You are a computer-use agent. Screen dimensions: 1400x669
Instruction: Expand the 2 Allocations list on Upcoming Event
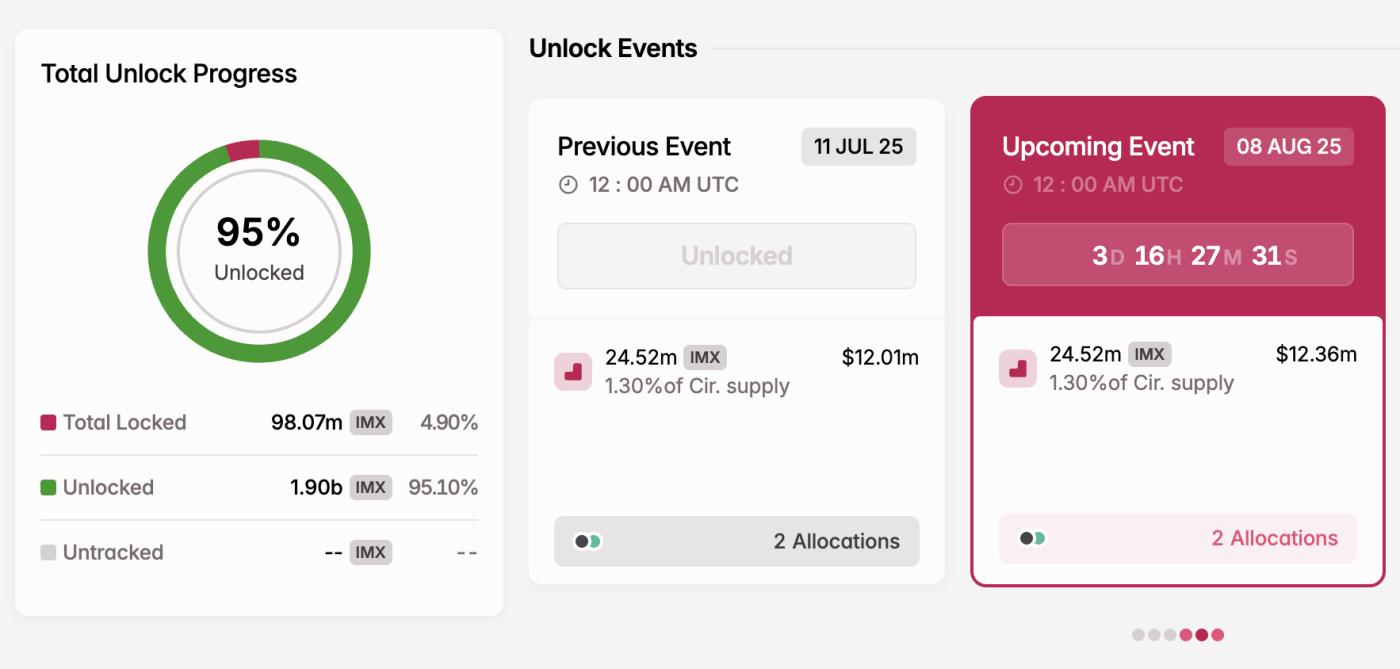pyautogui.click(x=1275, y=538)
